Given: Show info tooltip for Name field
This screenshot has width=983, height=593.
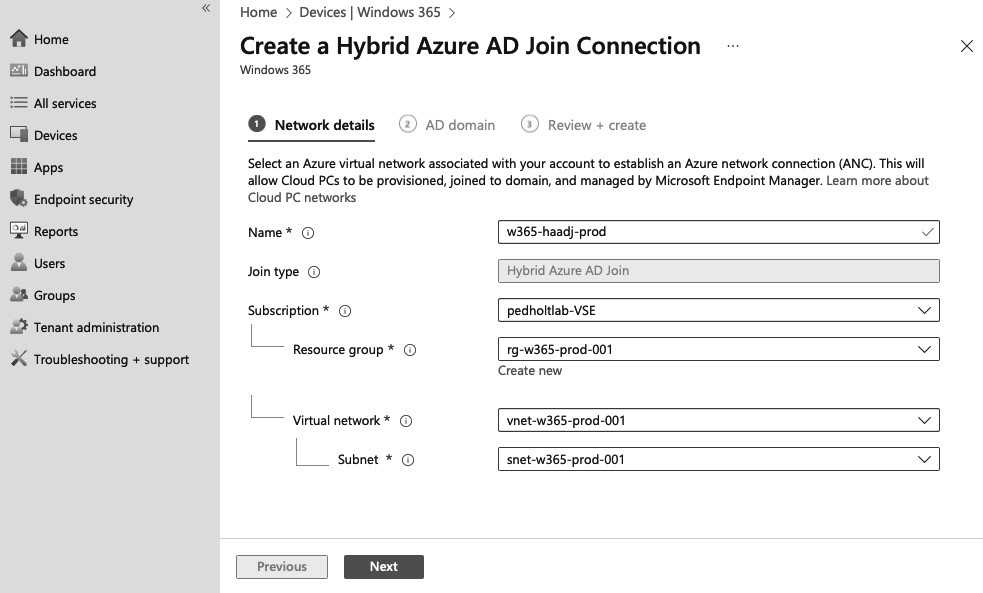Looking at the screenshot, I should pos(308,233).
